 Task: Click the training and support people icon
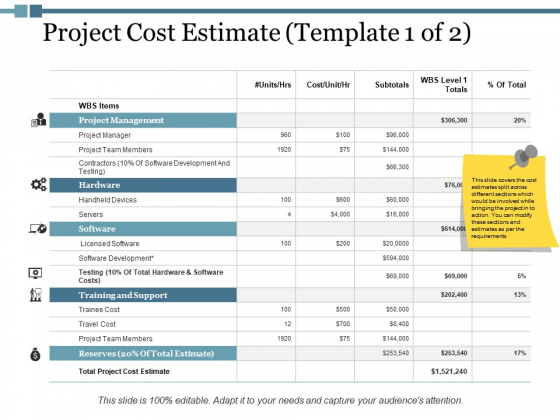tap(36, 295)
